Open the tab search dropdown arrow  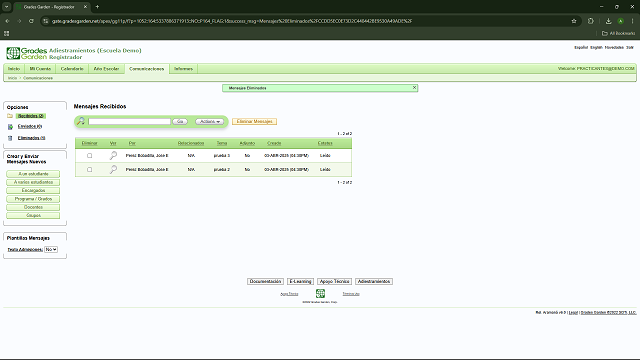[7, 7]
